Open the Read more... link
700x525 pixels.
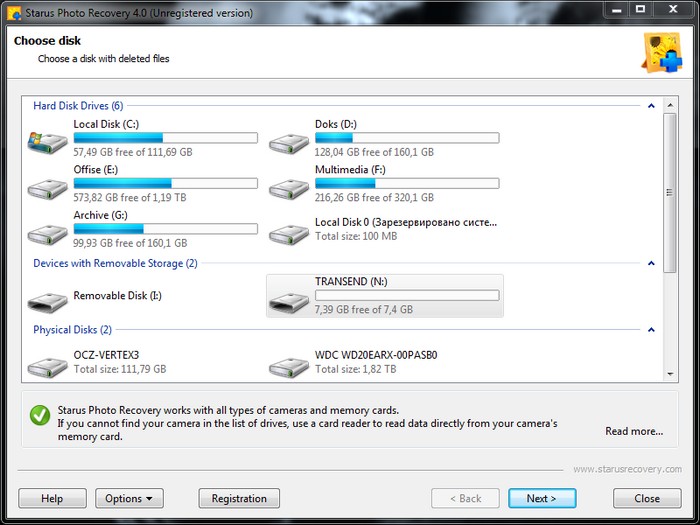(634, 431)
